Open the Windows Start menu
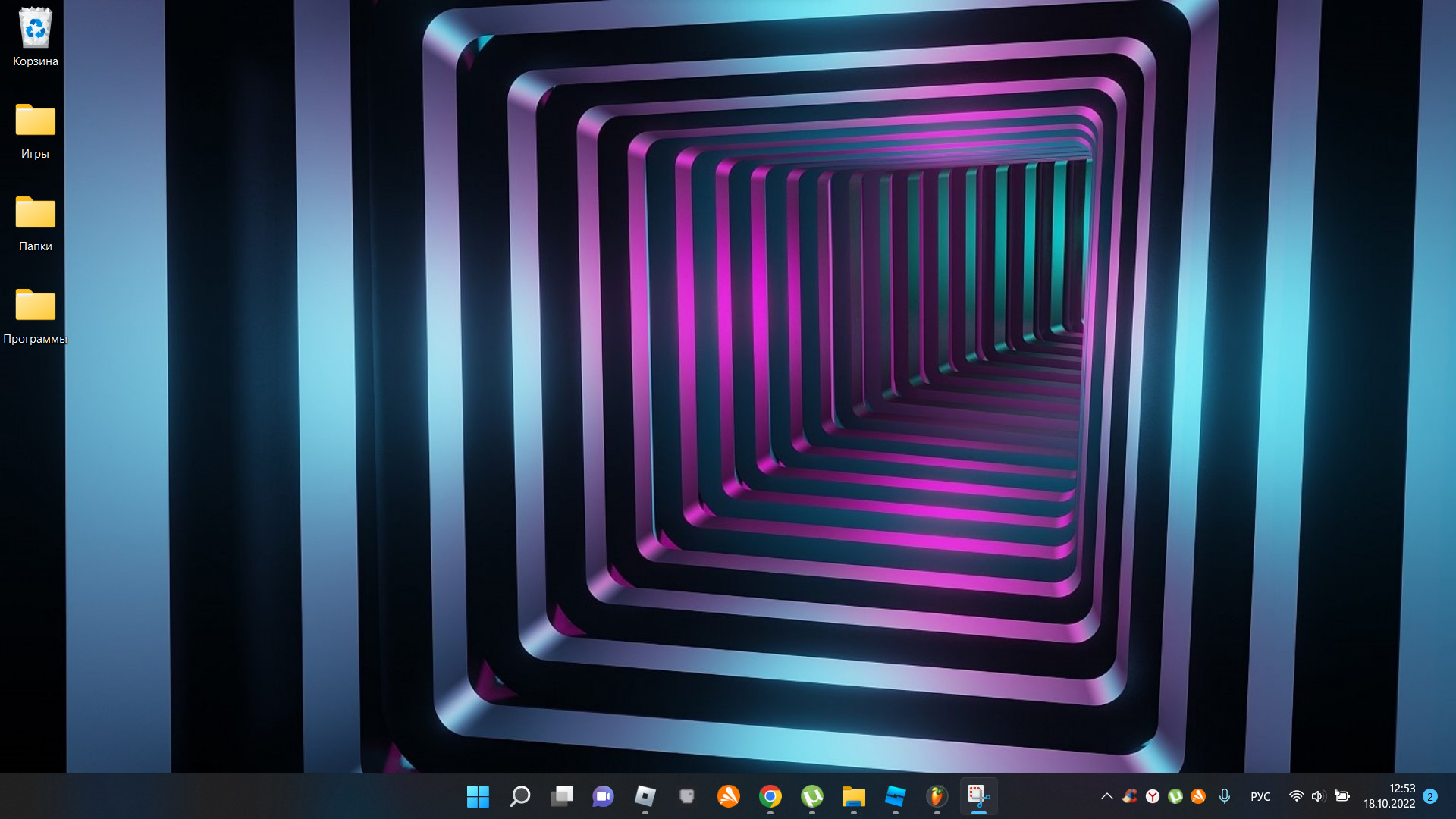Viewport: 1456px width, 819px height. pos(478,796)
